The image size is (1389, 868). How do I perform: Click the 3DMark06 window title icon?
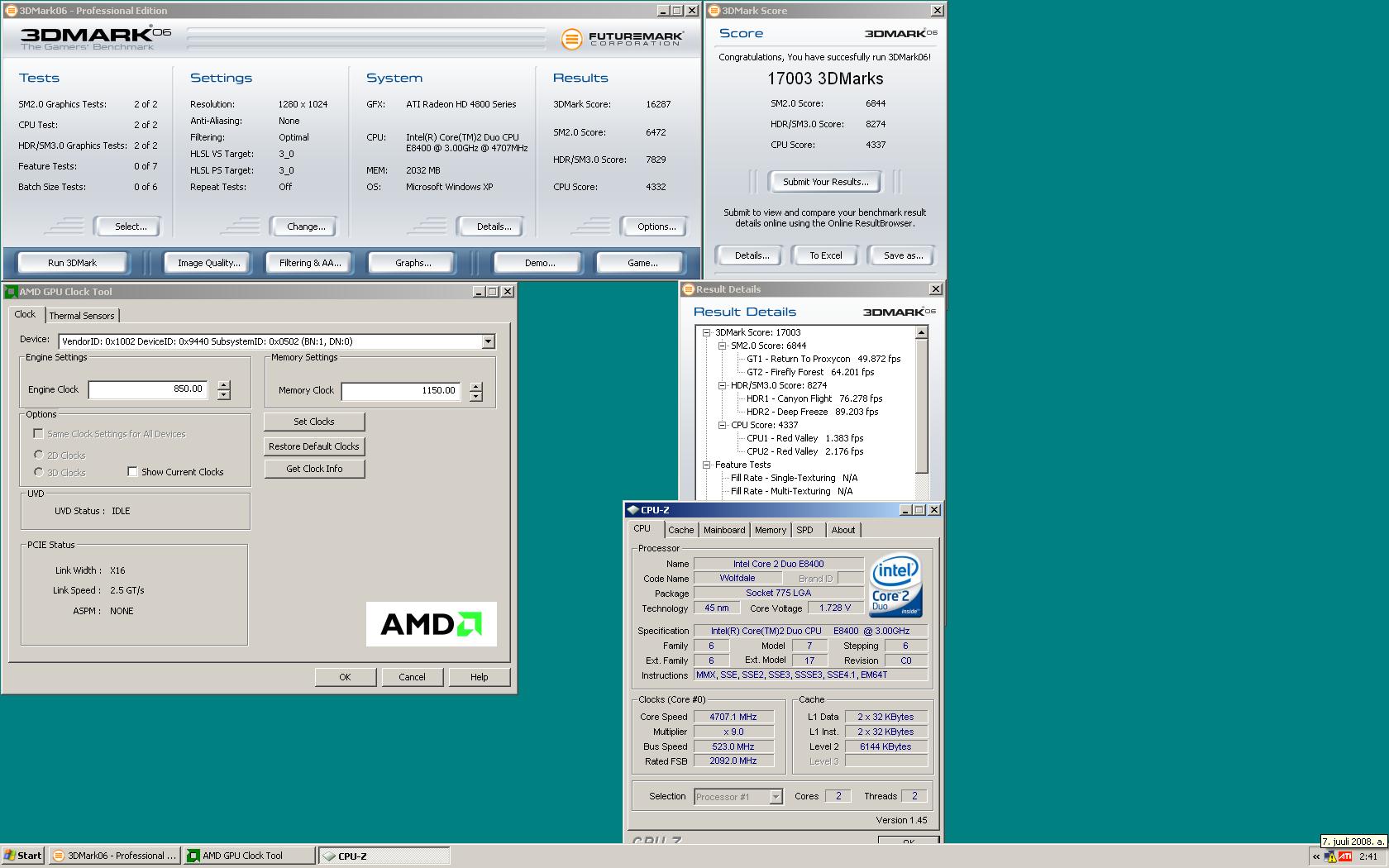(11, 11)
